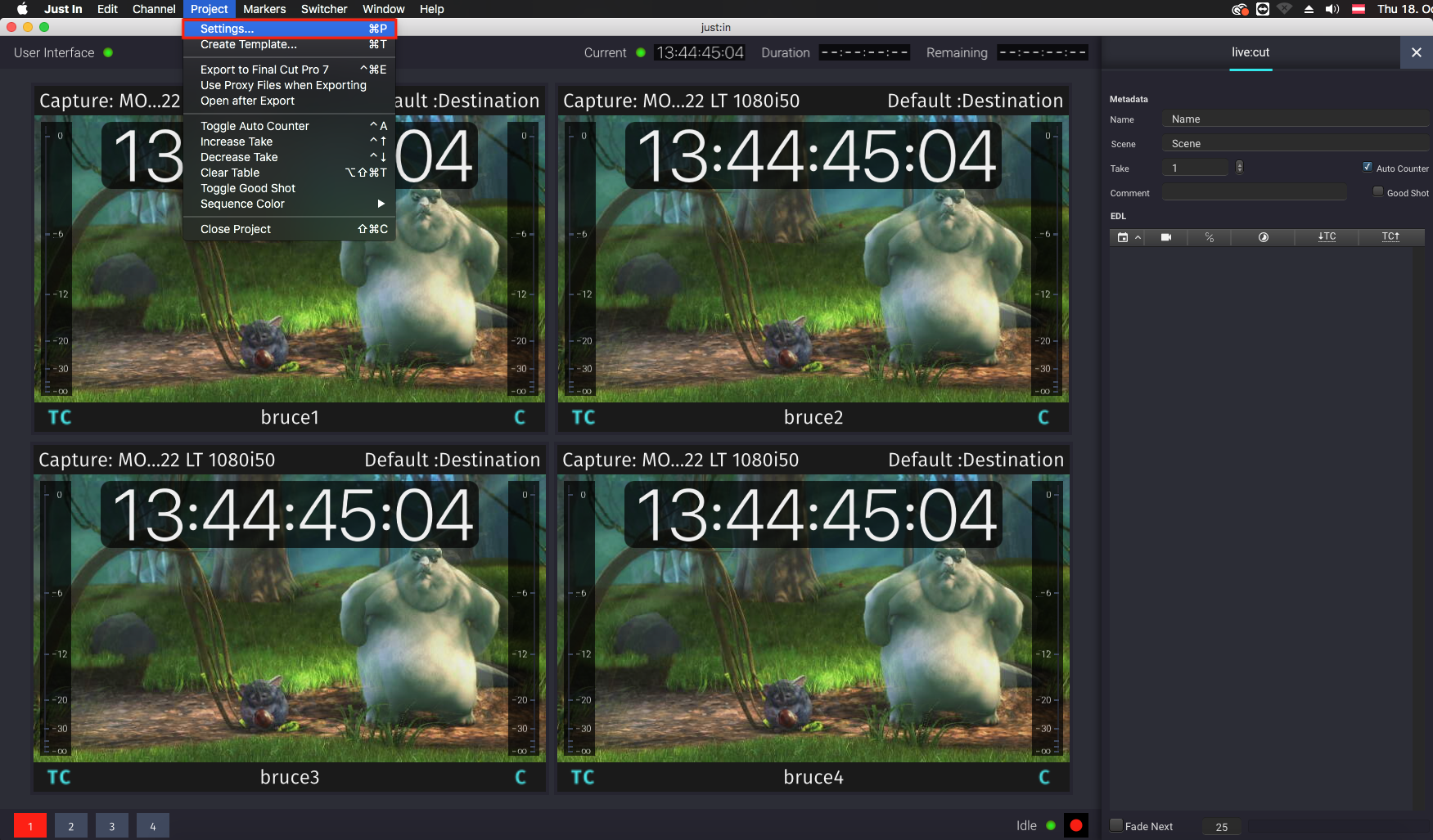
Task: Click the Fade Next duration field showing 25
Action: (x=1221, y=827)
